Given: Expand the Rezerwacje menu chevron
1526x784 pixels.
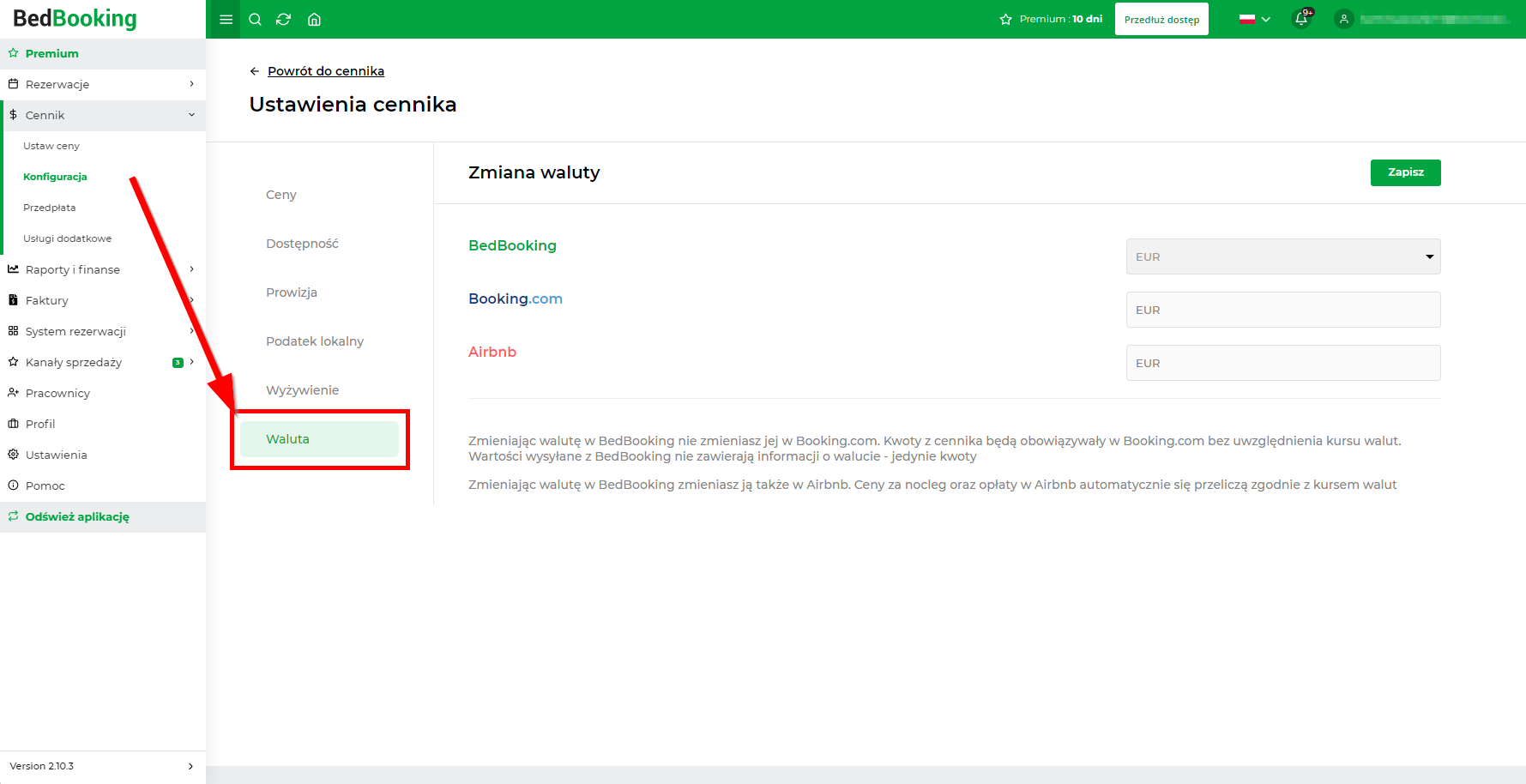Looking at the screenshot, I should click(x=191, y=84).
